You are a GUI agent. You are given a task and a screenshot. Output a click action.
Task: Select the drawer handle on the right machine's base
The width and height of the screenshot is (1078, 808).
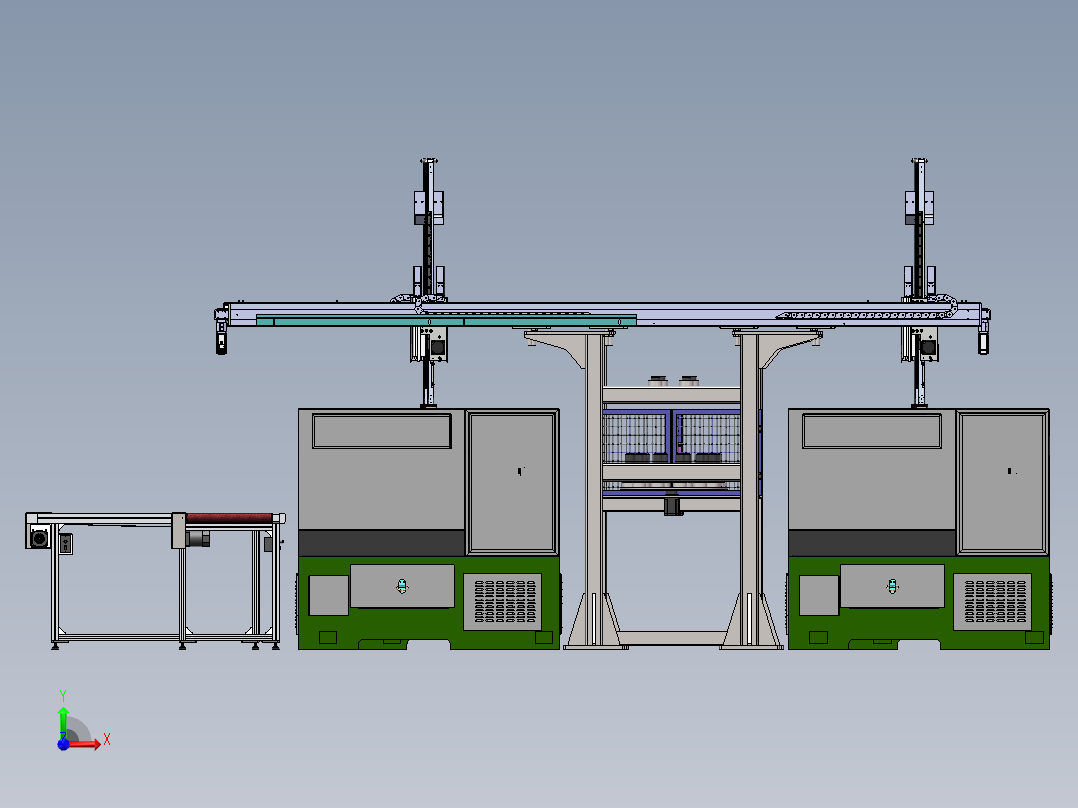[x=892, y=586]
